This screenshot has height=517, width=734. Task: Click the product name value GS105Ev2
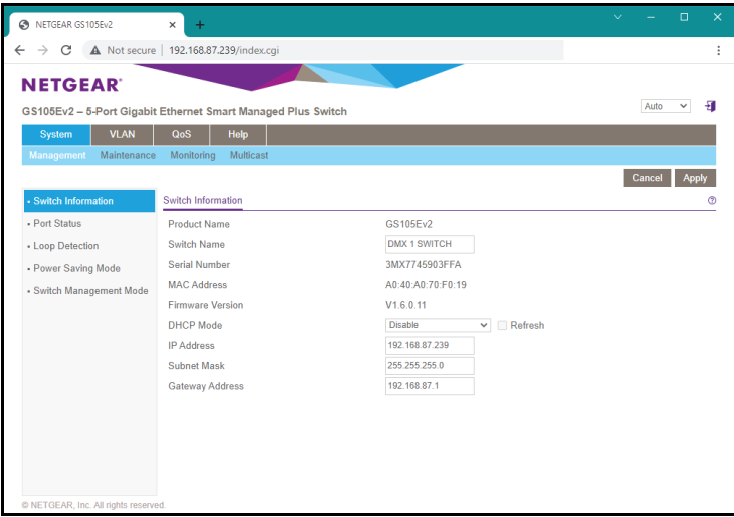point(409,224)
